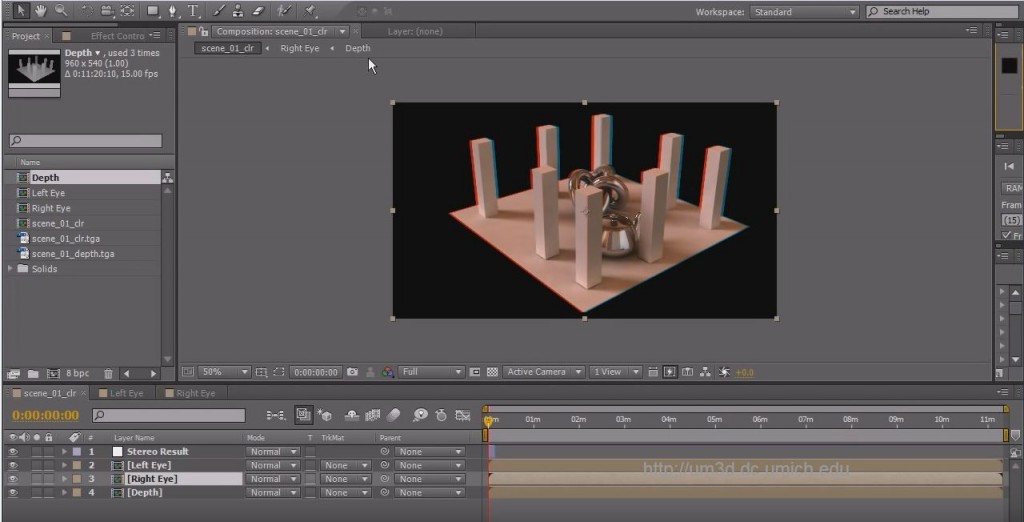Screen dimensions: 1024x522
Task: Select the Clone Stamp tool
Action: tap(238, 11)
